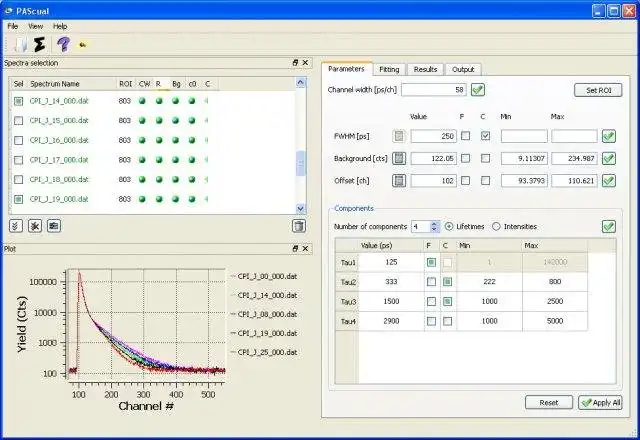The image size is (640, 440).
Task: Toggle FWHM C (common) checkbox
Action: (x=485, y=136)
